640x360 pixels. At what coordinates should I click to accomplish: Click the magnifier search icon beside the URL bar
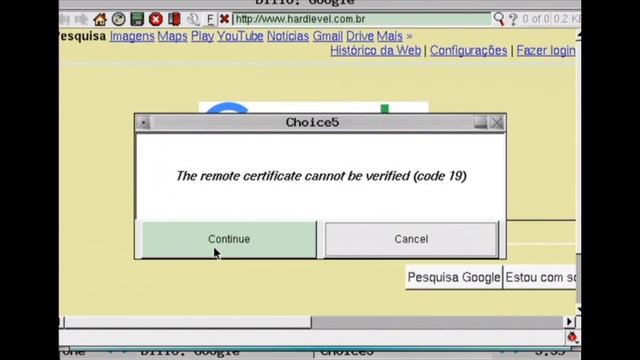point(499,19)
